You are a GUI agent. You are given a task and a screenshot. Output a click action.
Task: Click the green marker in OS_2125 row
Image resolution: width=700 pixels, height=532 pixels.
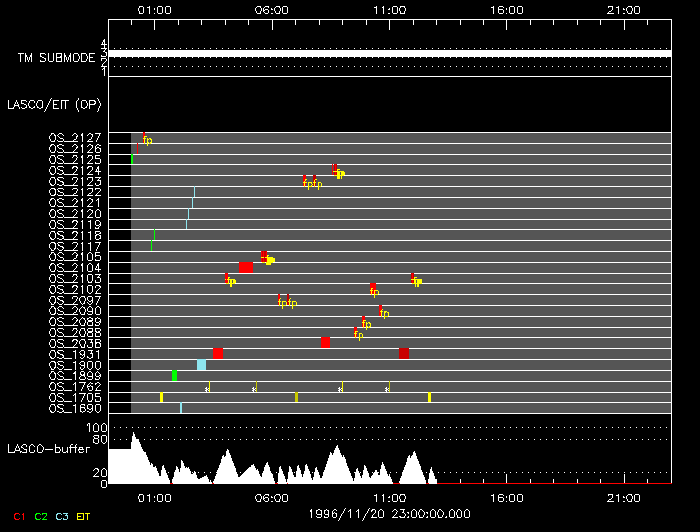pos(132,159)
